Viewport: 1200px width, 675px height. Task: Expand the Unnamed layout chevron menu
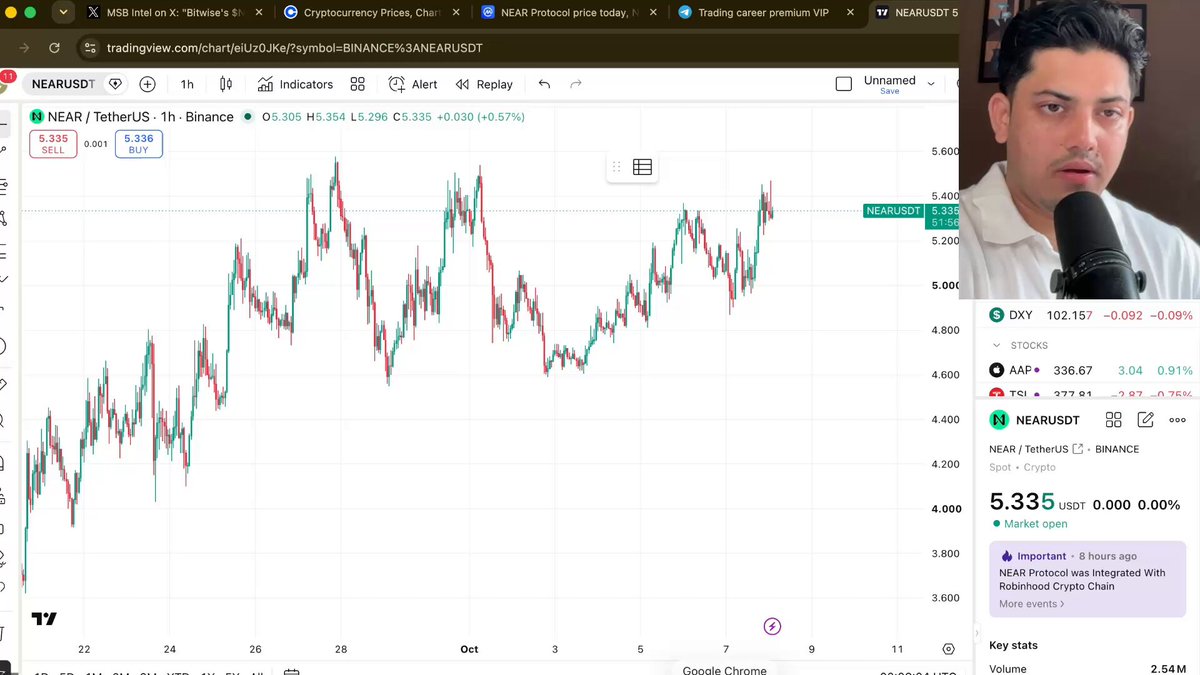[931, 84]
